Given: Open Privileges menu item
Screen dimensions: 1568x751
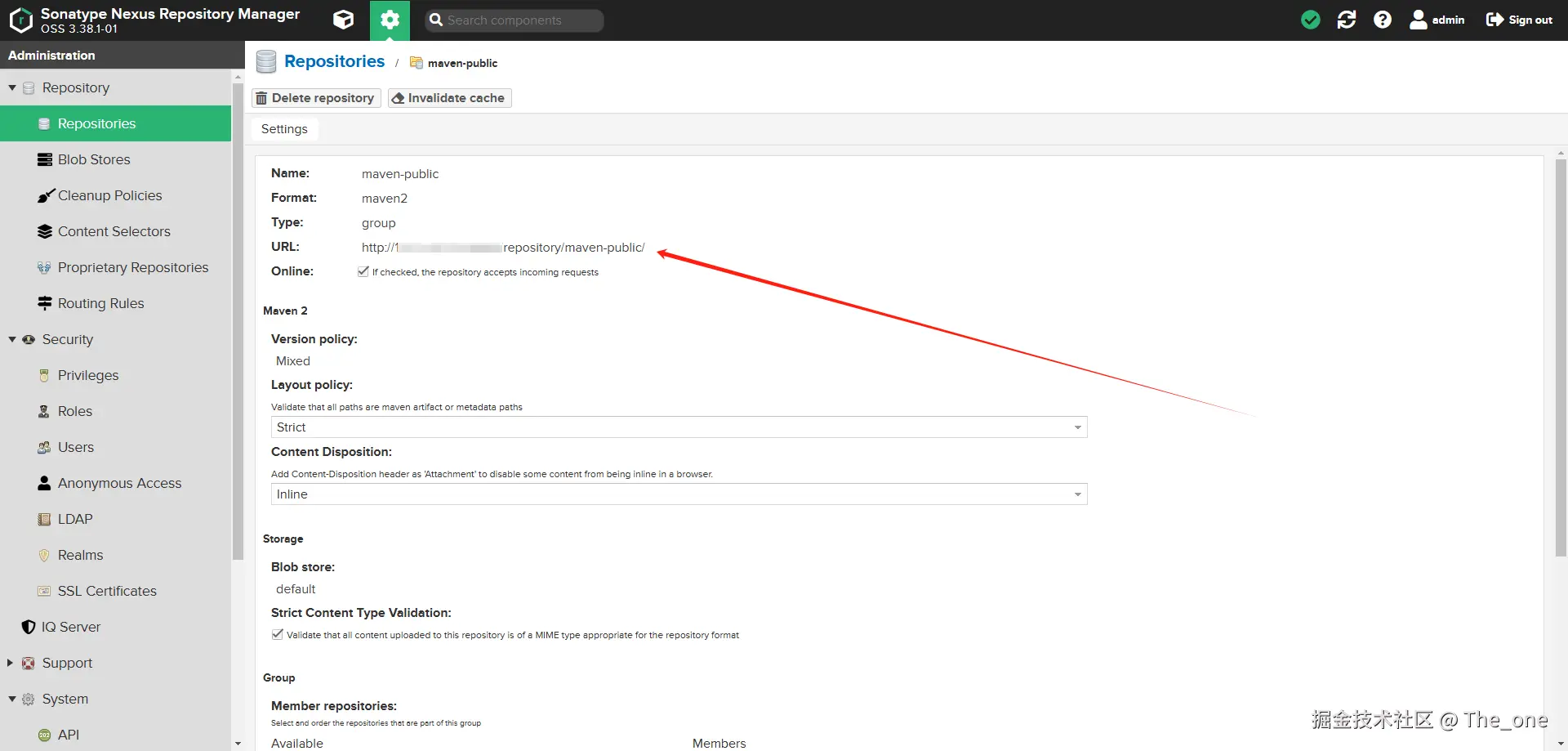Looking at the screenshot, I should [x=115, y=375].
